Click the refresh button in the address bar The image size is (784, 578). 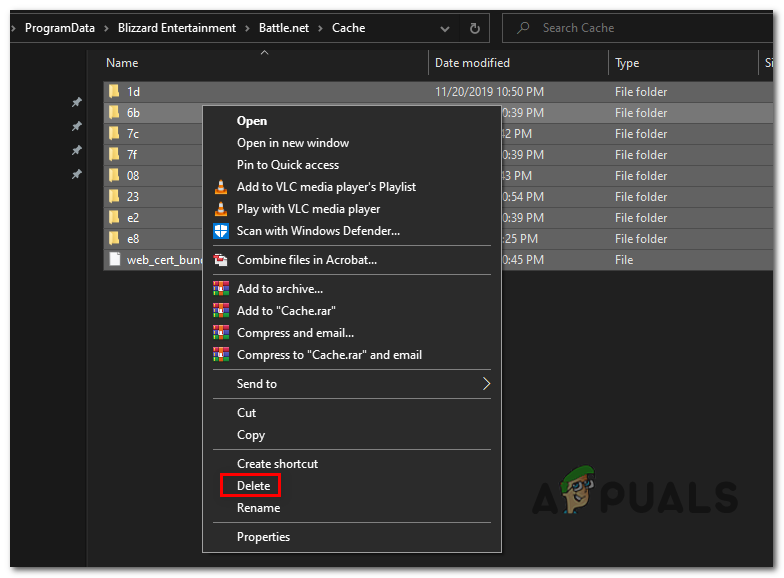[x=475, y=28]
